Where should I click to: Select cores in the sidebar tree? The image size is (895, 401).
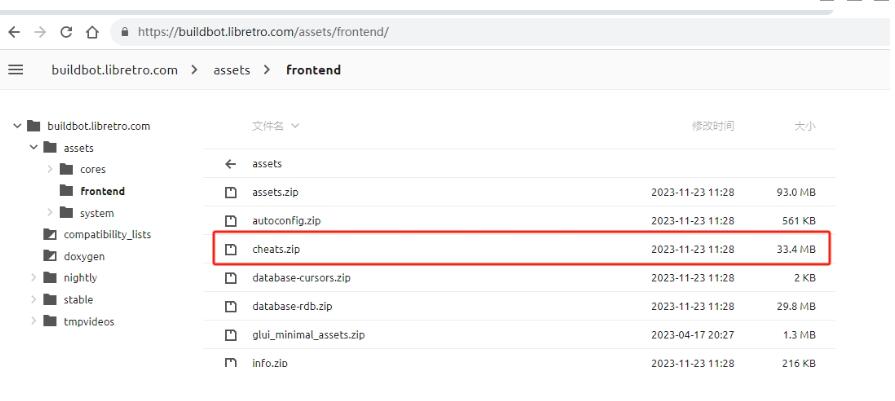click(93, 169)
